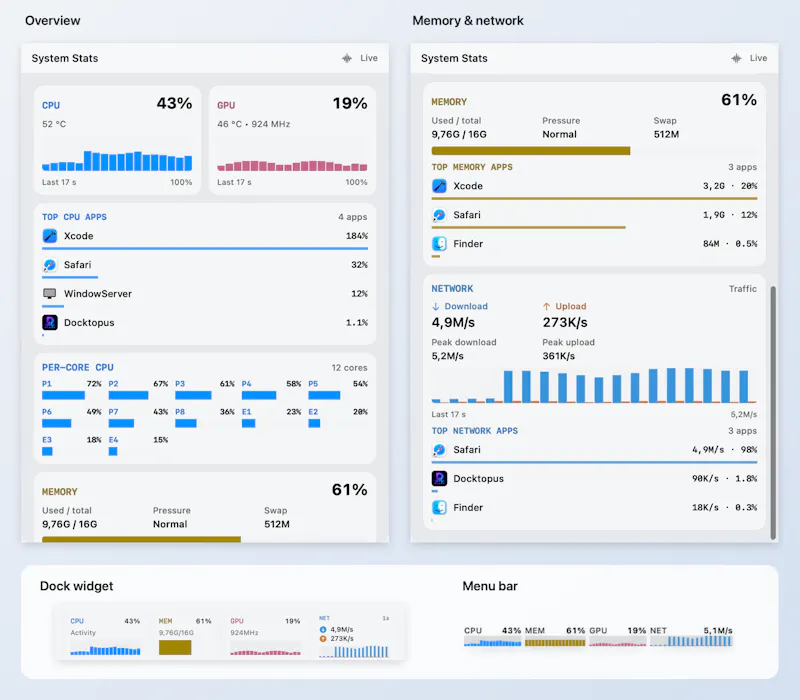This screenshot has height=700, width=800.
Task: Click the MEM tile in the Dock widget
Action: [185, 636]
